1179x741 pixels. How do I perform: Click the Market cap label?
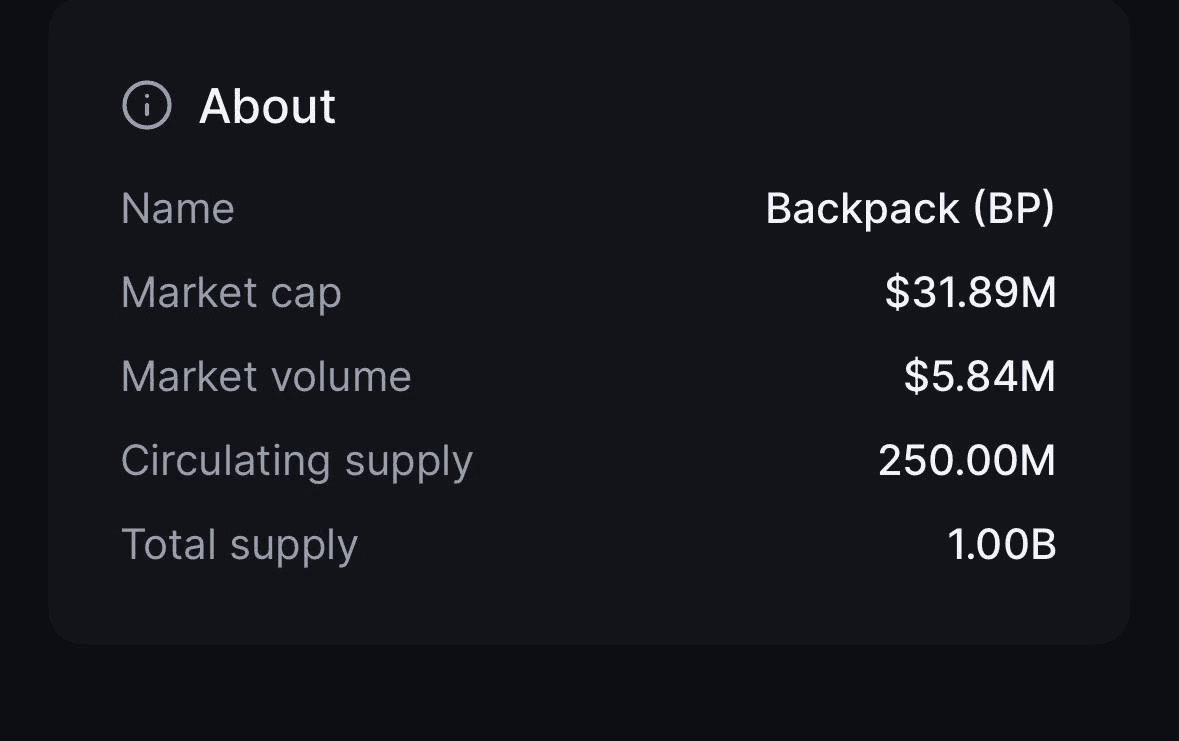pyautogui.click(x=231, y=293)
